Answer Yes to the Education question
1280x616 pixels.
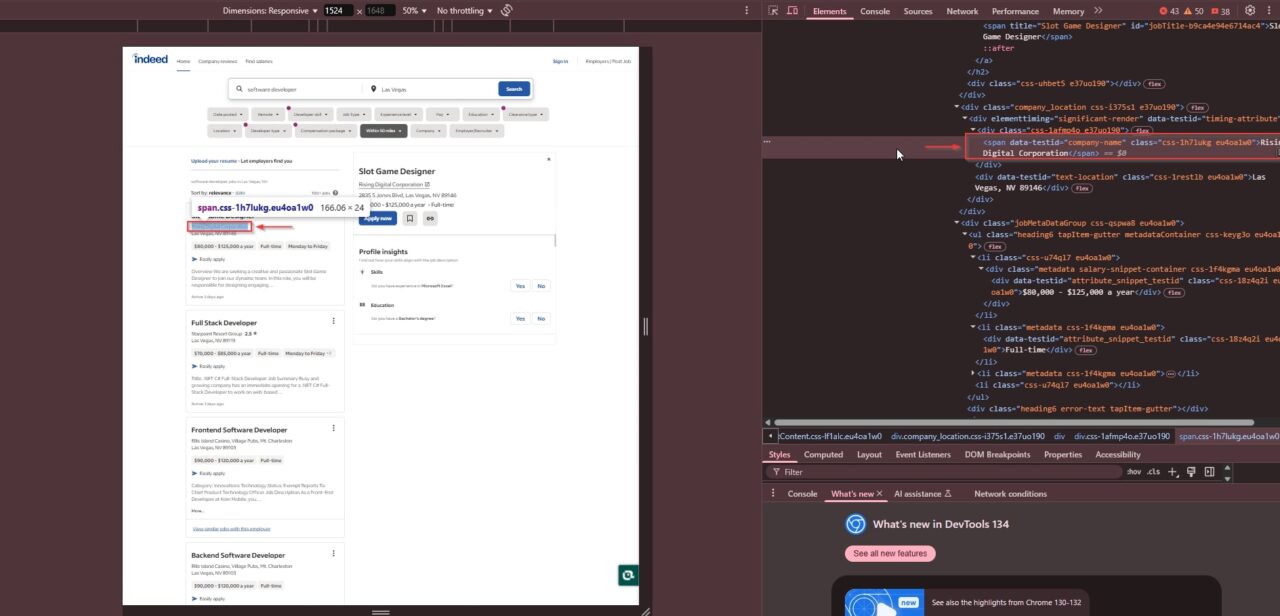[519, 318]
